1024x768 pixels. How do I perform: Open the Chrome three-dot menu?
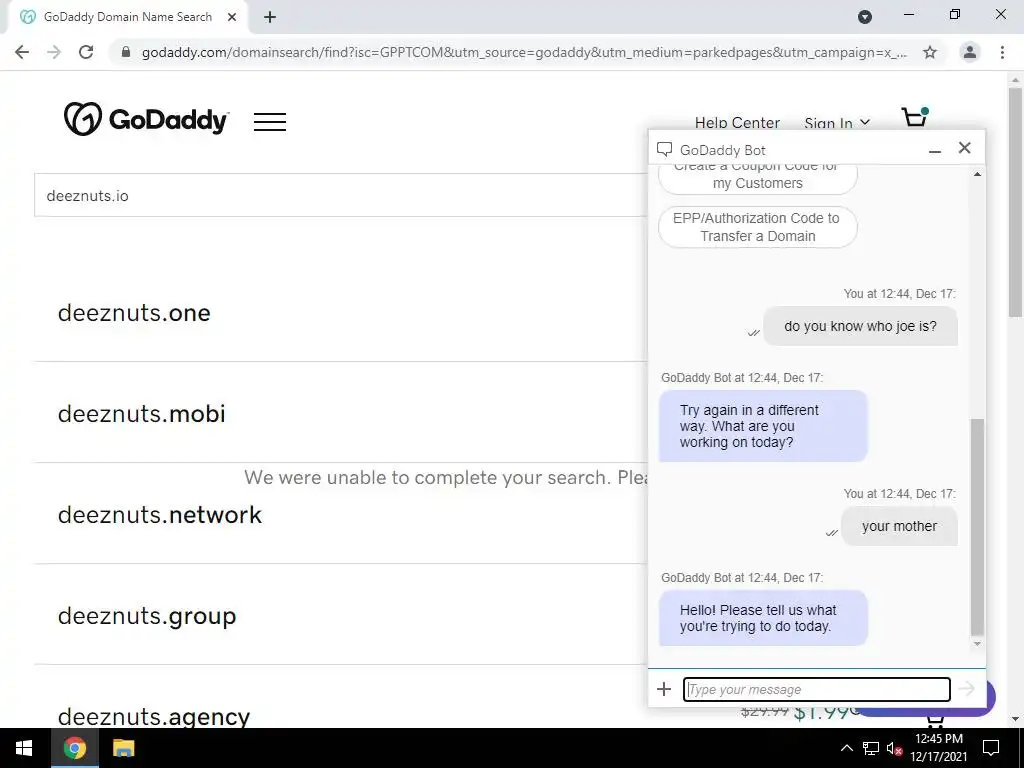click(x=1002, y=52)
